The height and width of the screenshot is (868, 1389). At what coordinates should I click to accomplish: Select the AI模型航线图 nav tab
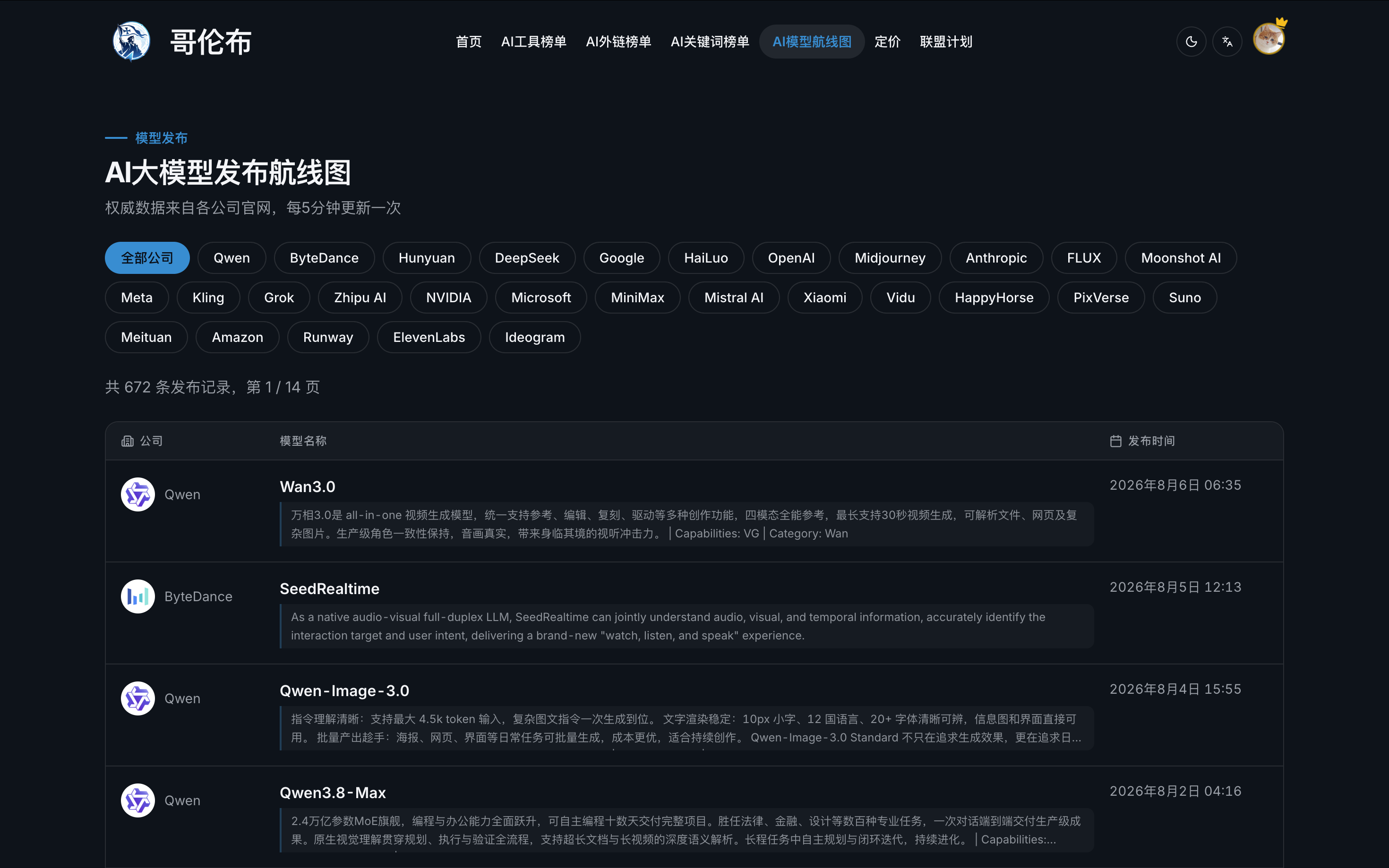pos(812,42)
